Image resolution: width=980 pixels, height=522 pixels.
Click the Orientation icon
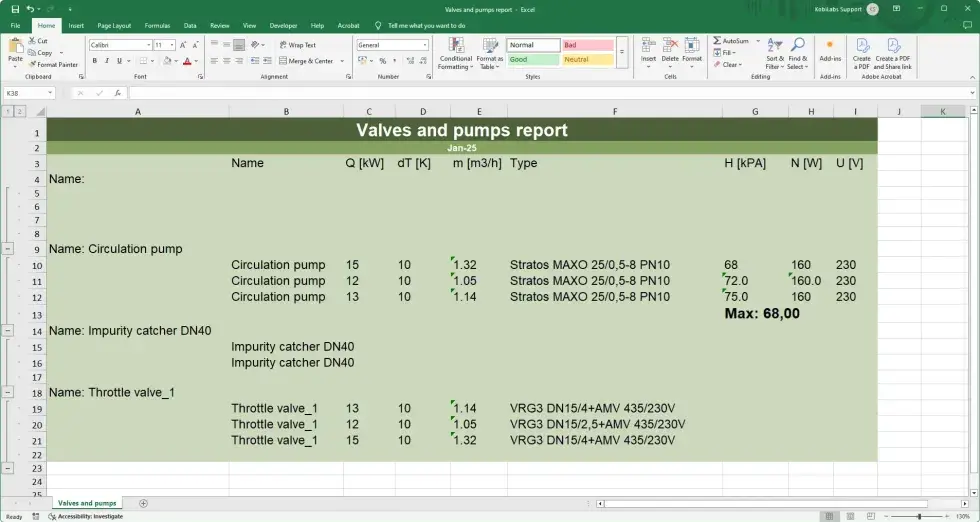256,45
